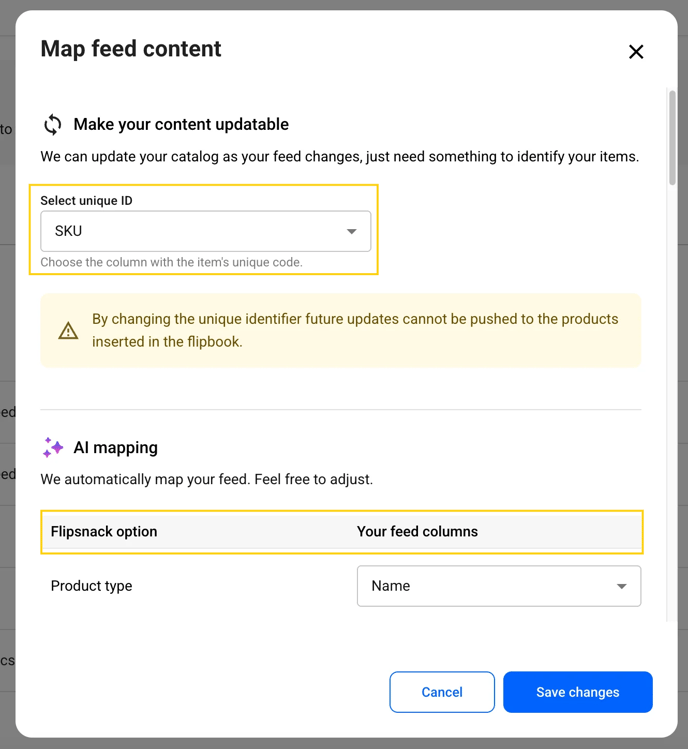Viewport: 688px width, 749px height.
Task: Click the AI mapping section heading
Action: pos(115,447)
